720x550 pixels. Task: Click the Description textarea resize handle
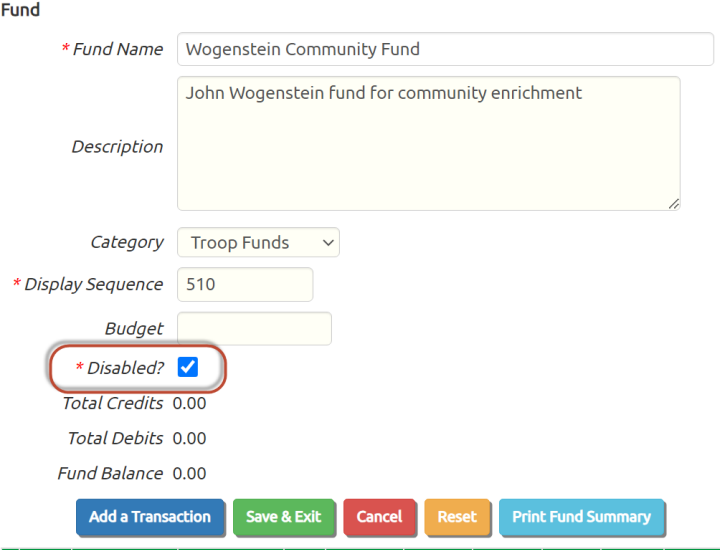674,204
